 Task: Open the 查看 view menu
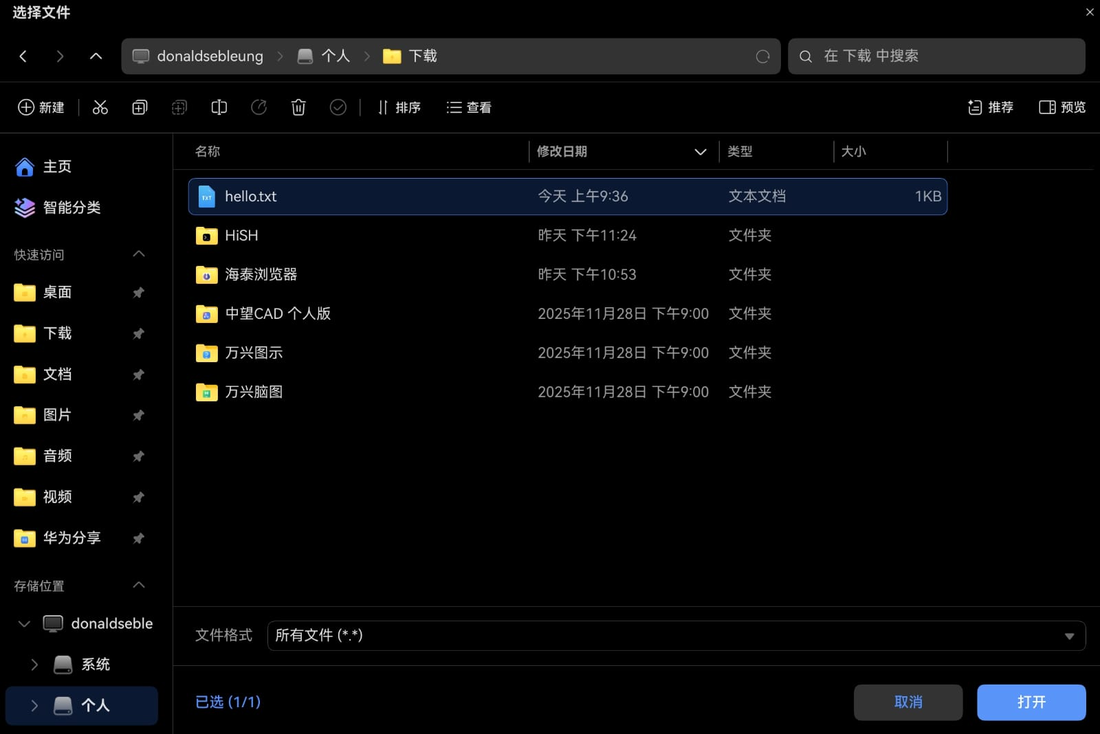(468, 107)
